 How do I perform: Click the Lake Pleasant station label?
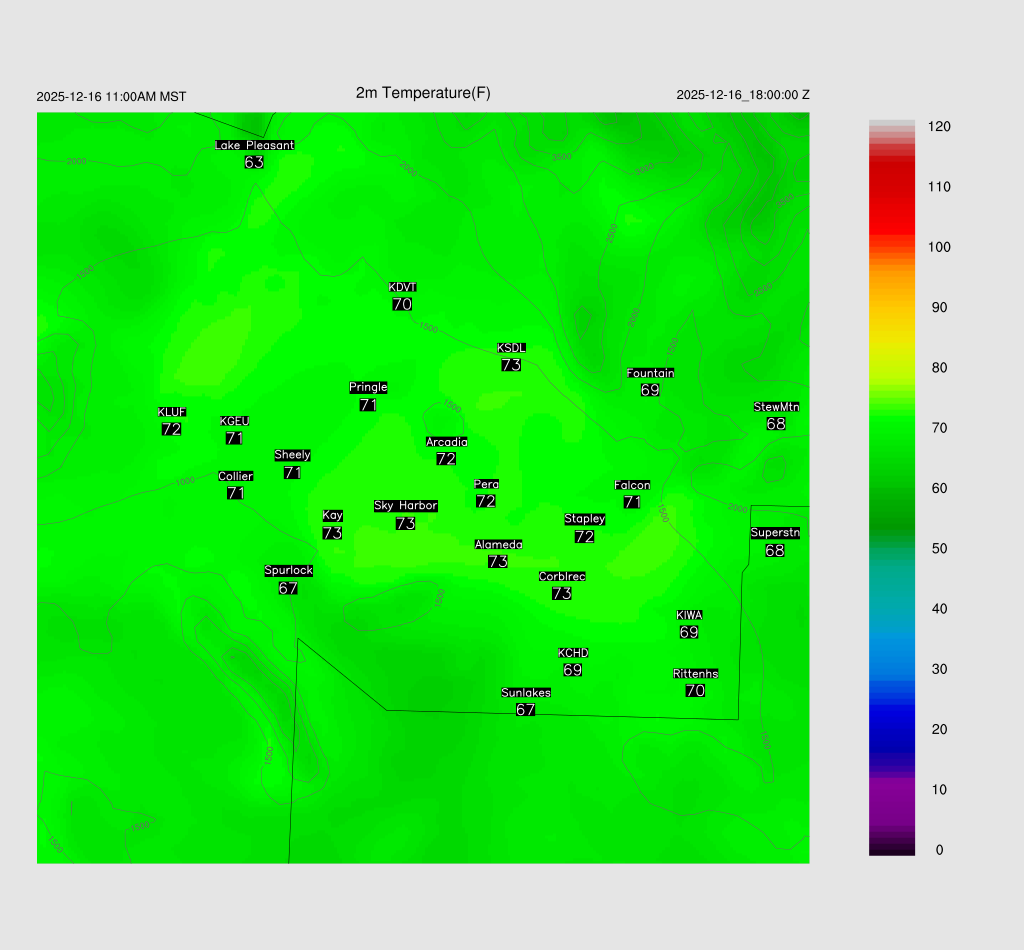[x=254, y=145]
